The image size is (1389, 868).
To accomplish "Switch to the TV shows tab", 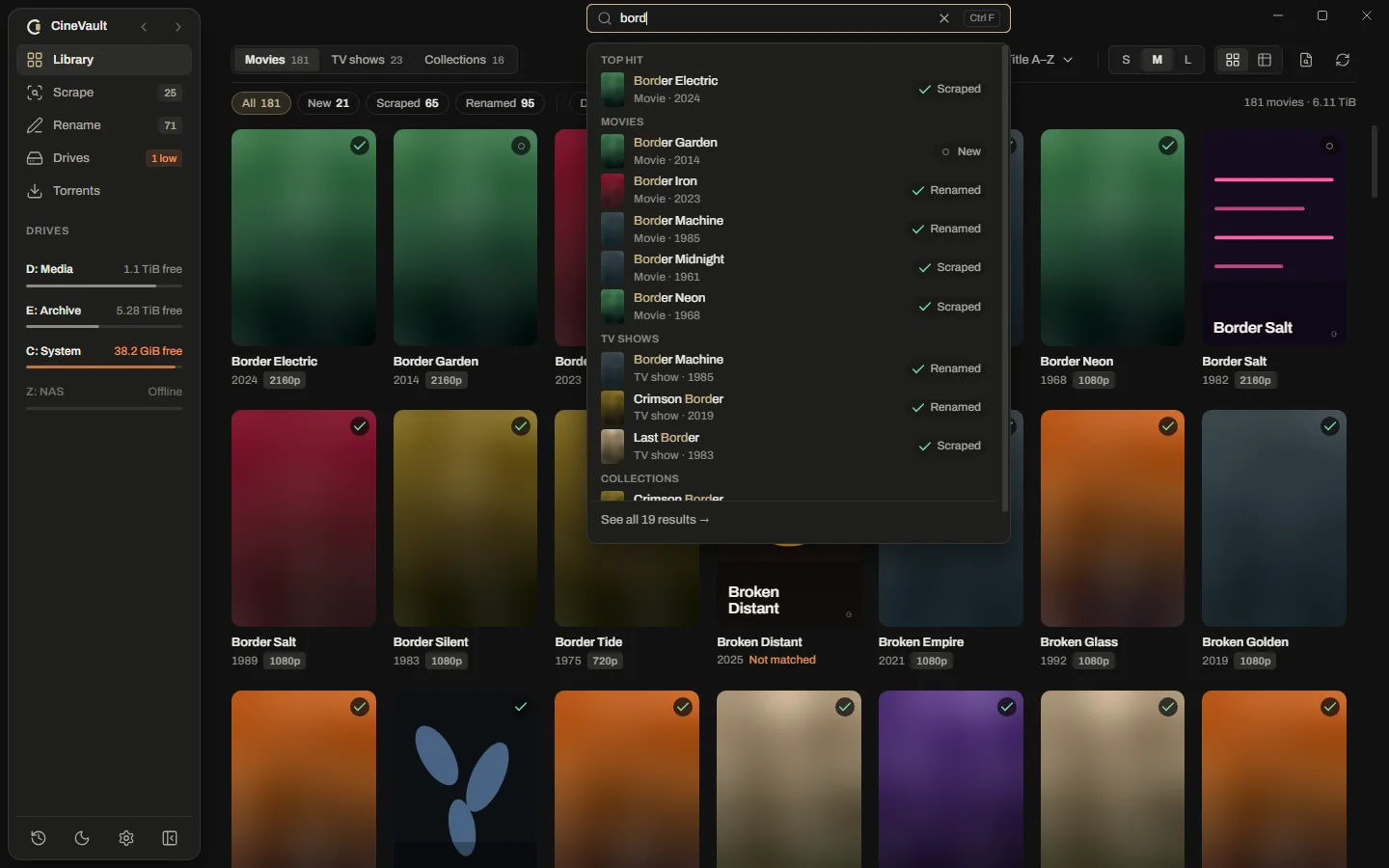I will pyautogui.click(x=367, y=60).
